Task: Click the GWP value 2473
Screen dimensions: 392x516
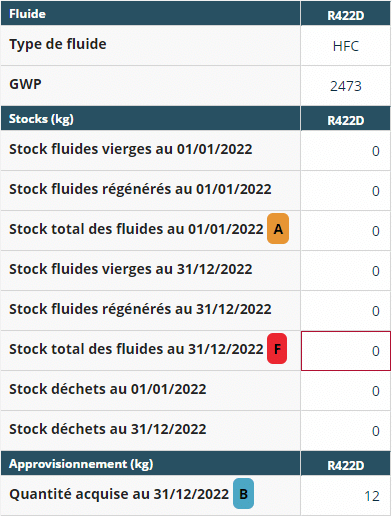Action: (346, 86)
